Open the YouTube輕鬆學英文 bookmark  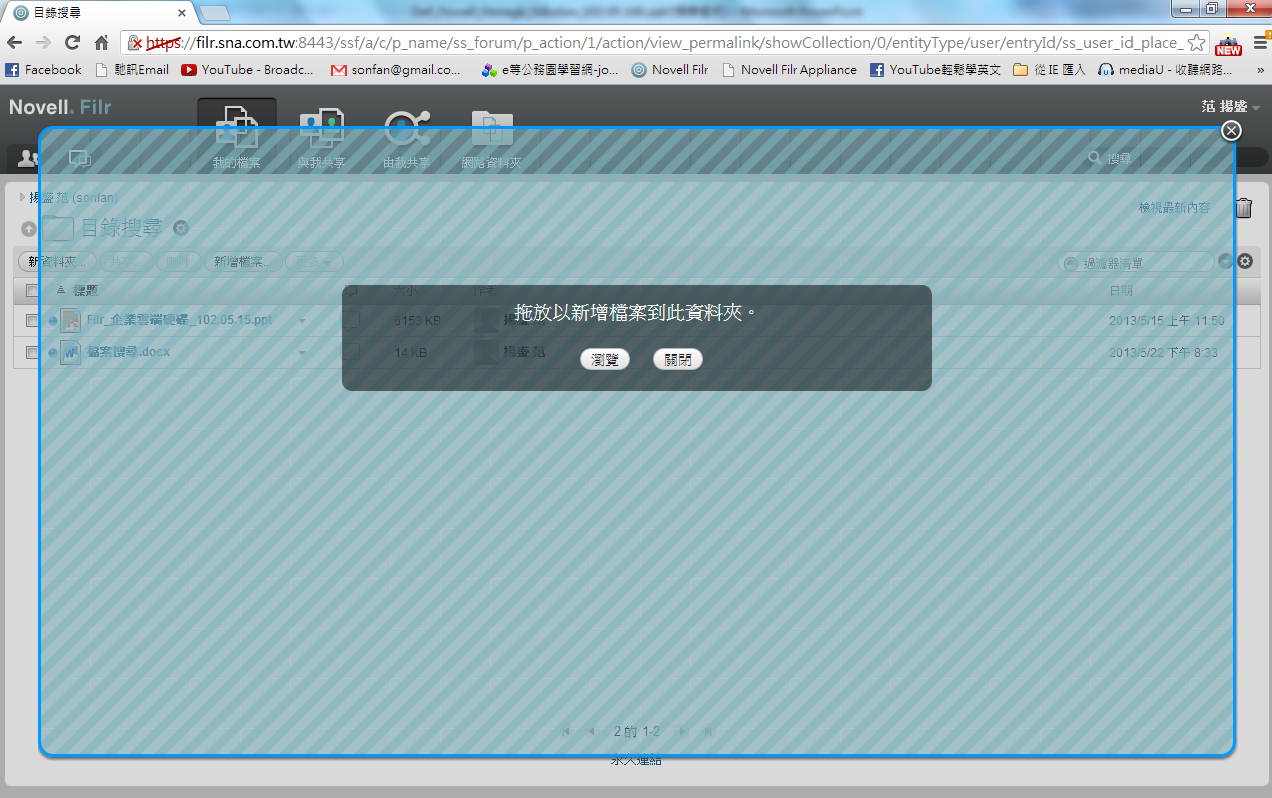pyautogui.click(x=935, y=70)
